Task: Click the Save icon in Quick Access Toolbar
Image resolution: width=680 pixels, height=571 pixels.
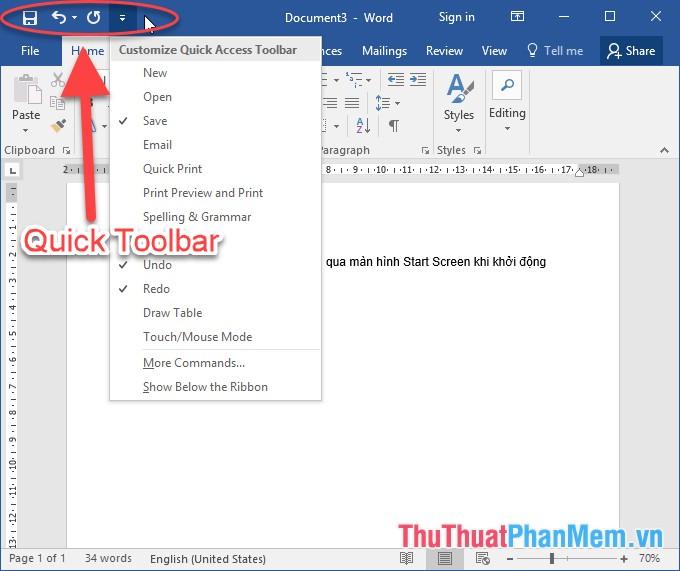Action: (x=29, y=18)
